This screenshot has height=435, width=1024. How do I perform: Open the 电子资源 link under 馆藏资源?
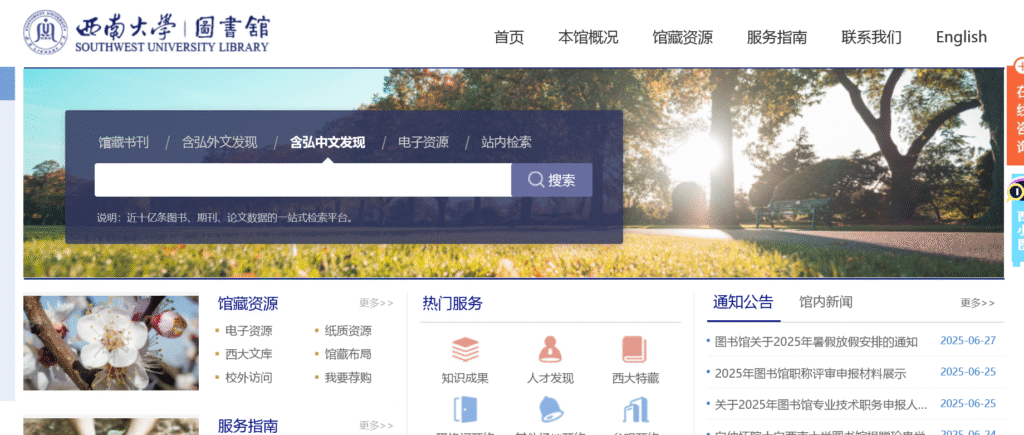pos(249,331)
